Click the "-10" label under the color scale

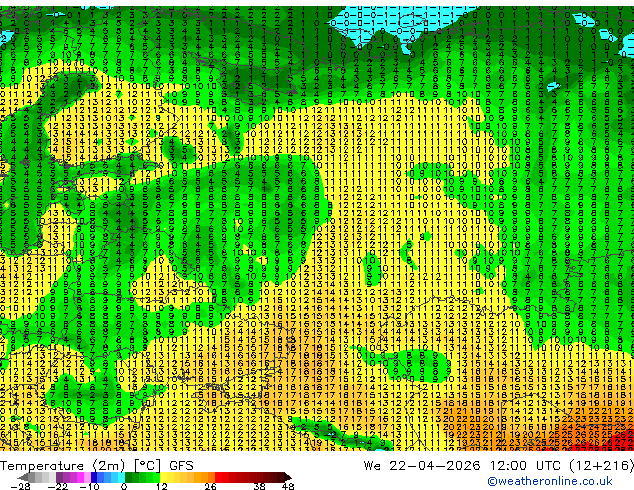pyautogui.click(x=89, y=486)
